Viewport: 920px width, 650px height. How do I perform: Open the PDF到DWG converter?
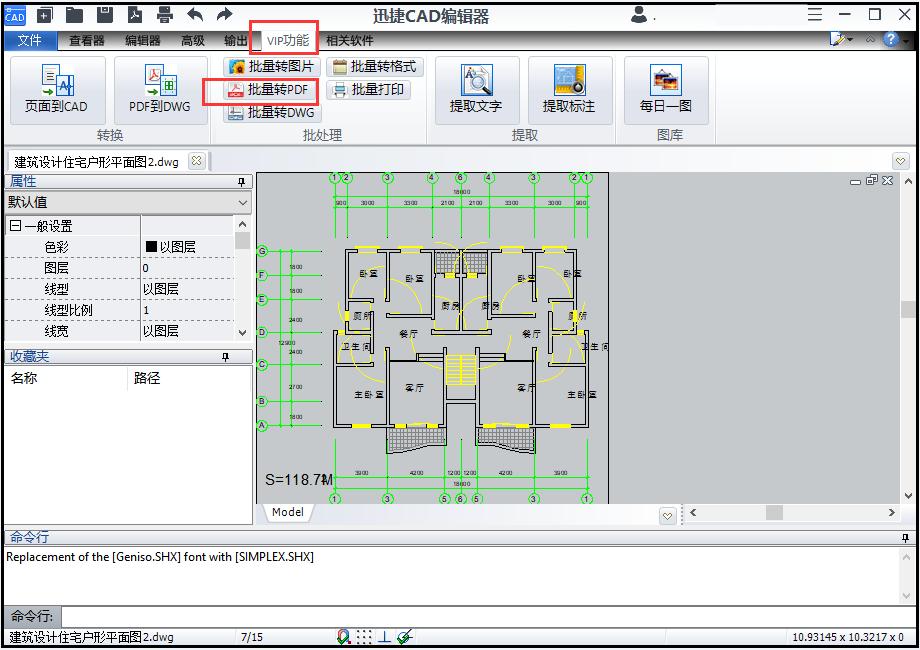coord(160,89)
